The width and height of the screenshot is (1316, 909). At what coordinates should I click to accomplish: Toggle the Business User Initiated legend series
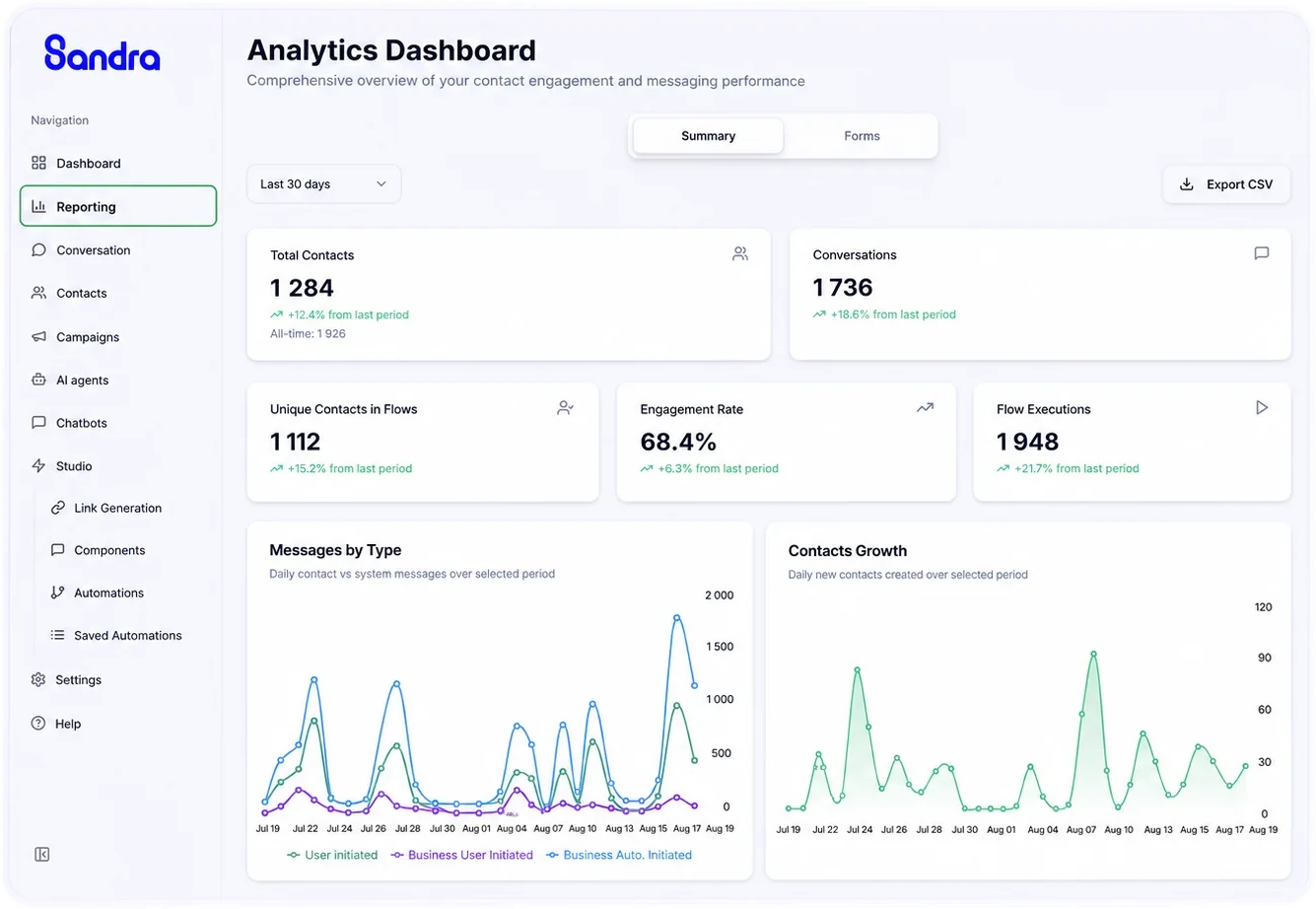coord(461,855)
